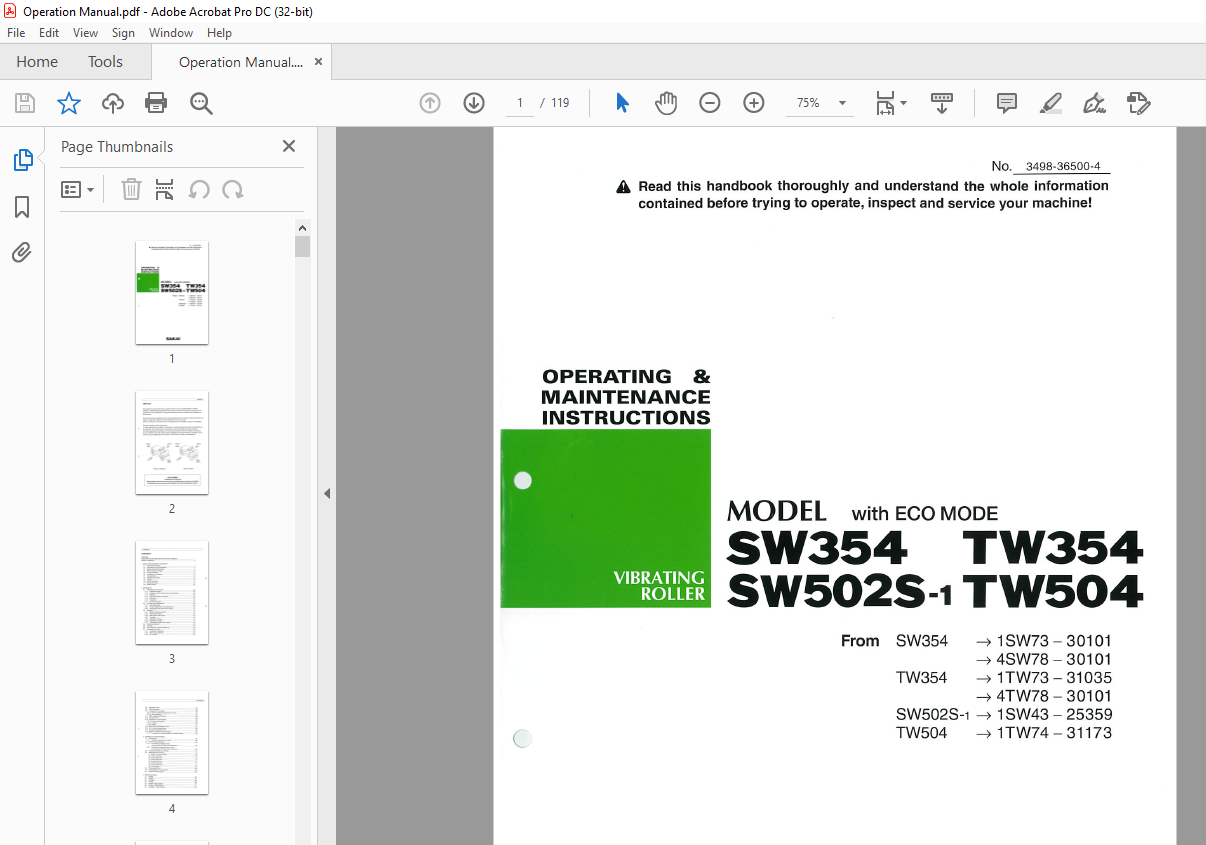The width and height of the screenshot is (1206, 845).
Task: Click serial '1SW73 – 30101' line
Action: [x=1054, y=641]
